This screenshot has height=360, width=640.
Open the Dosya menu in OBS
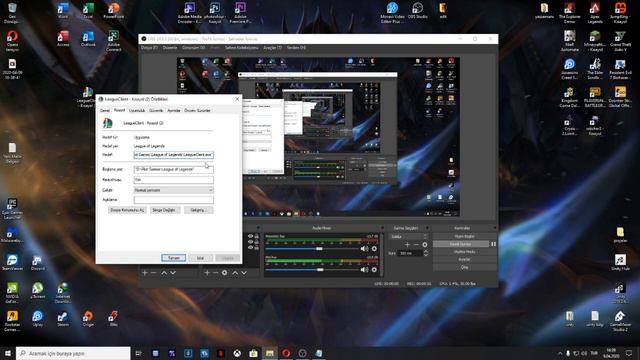point(149,48)
